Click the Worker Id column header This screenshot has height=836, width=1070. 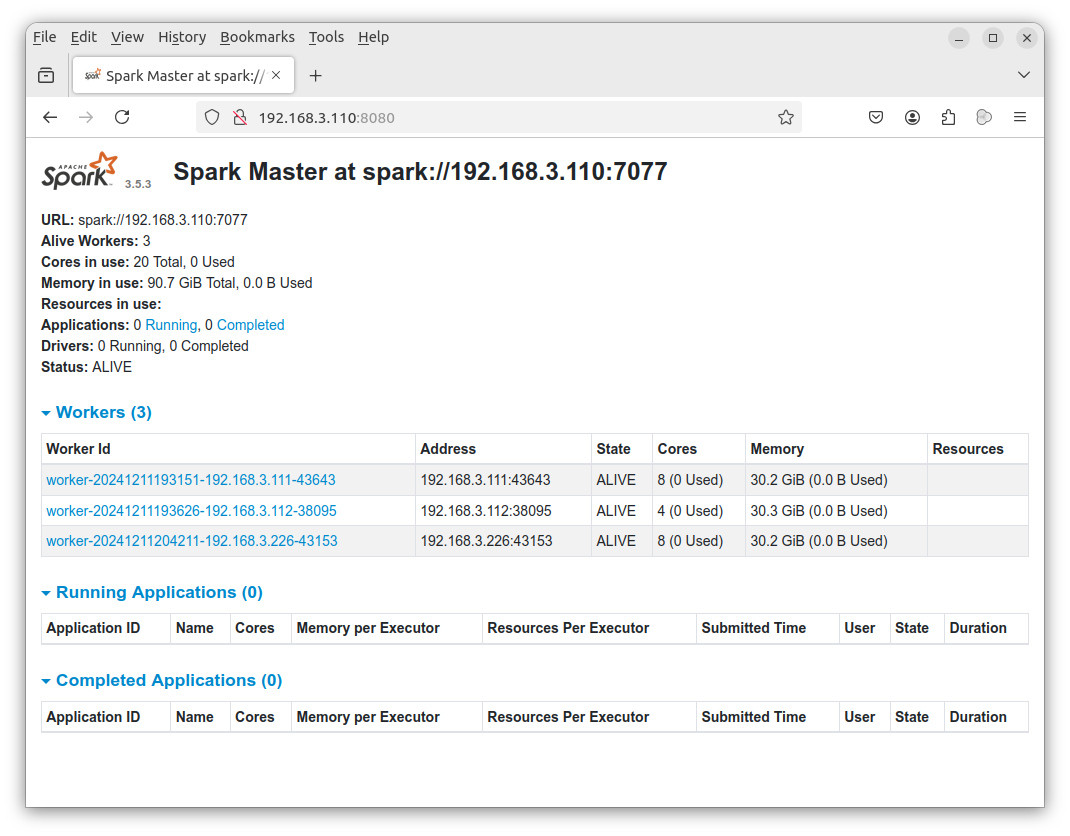[228, 449]
